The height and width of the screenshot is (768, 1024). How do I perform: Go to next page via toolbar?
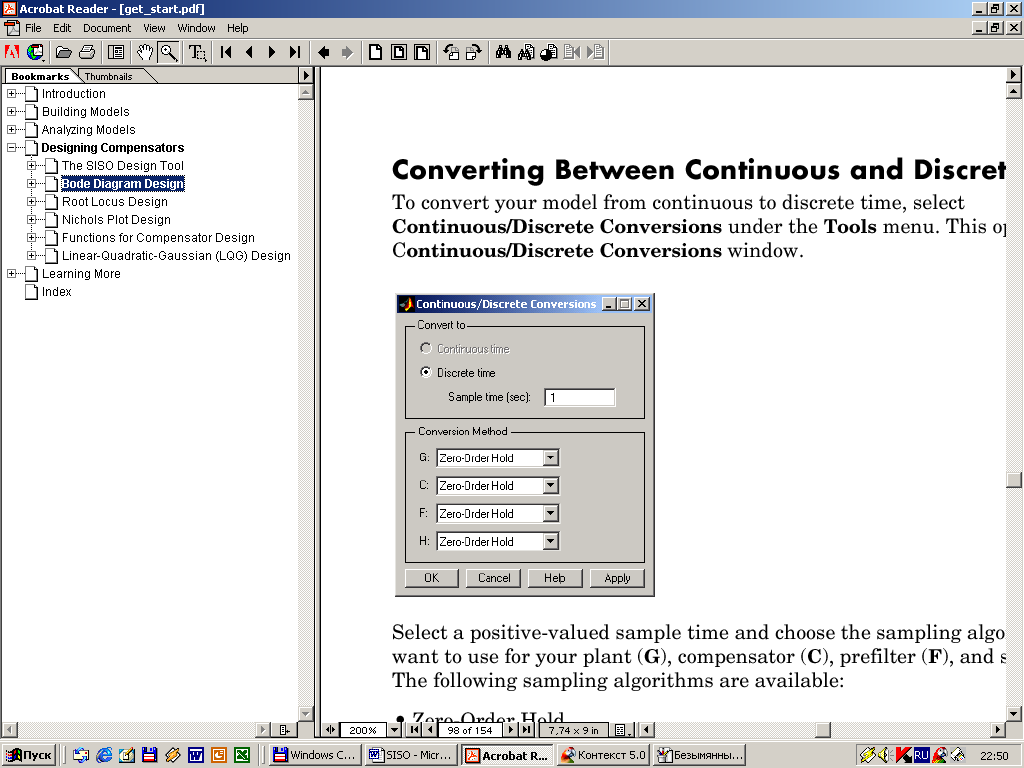pyautogui.click(x=272, y=52)
